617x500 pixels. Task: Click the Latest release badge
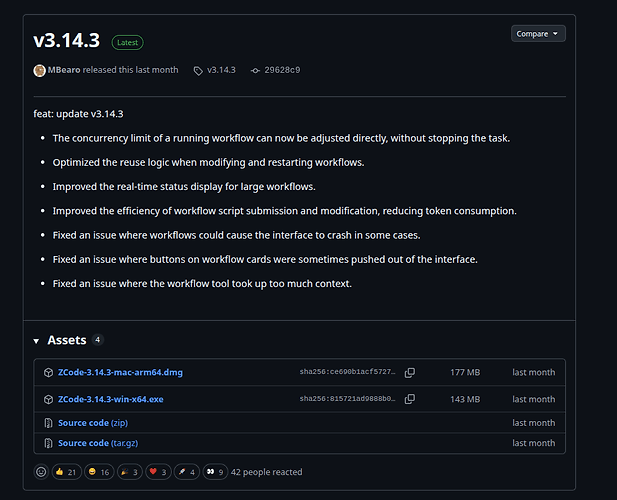[127, 42]
